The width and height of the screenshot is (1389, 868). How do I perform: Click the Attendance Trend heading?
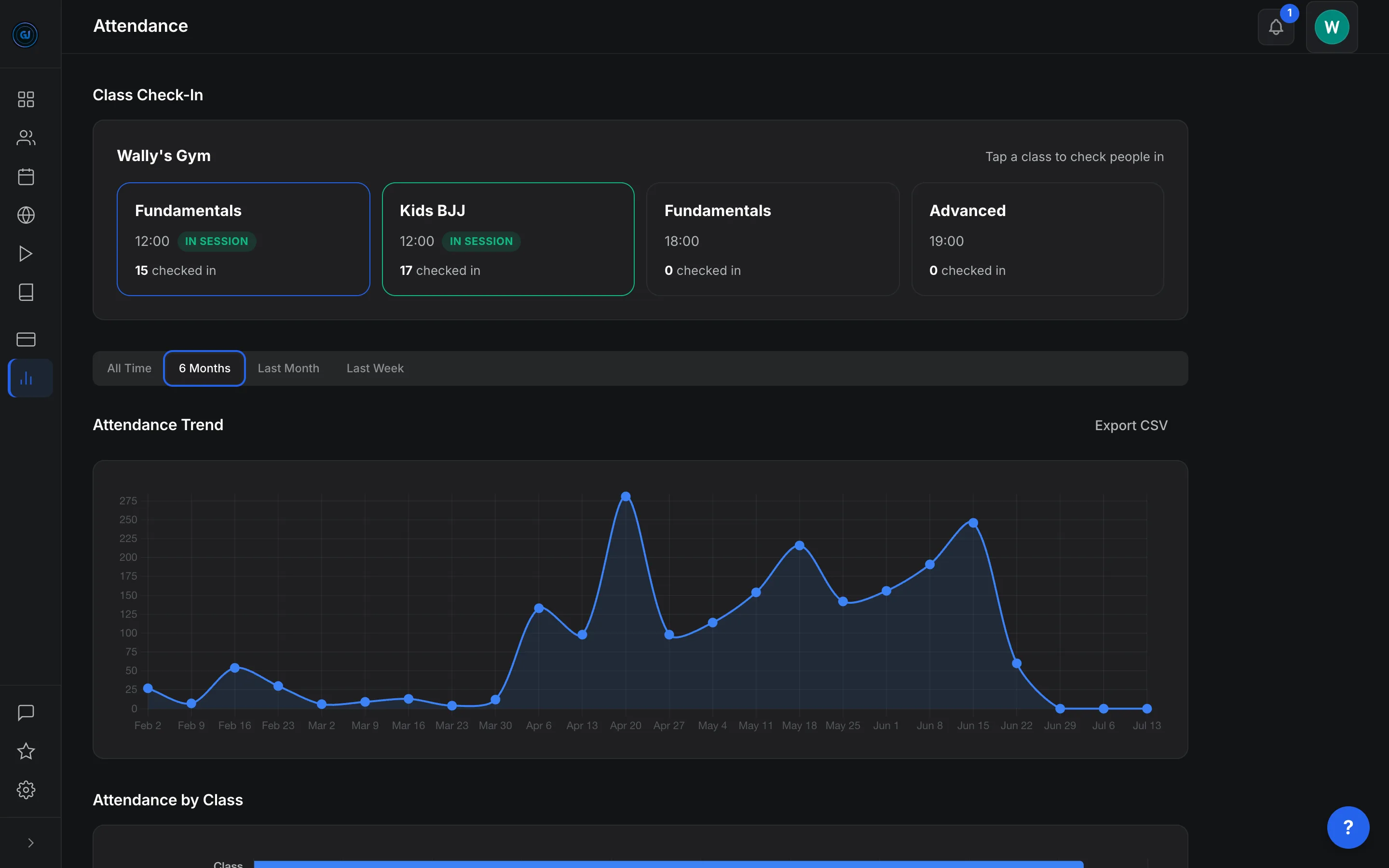click(158, 424)
